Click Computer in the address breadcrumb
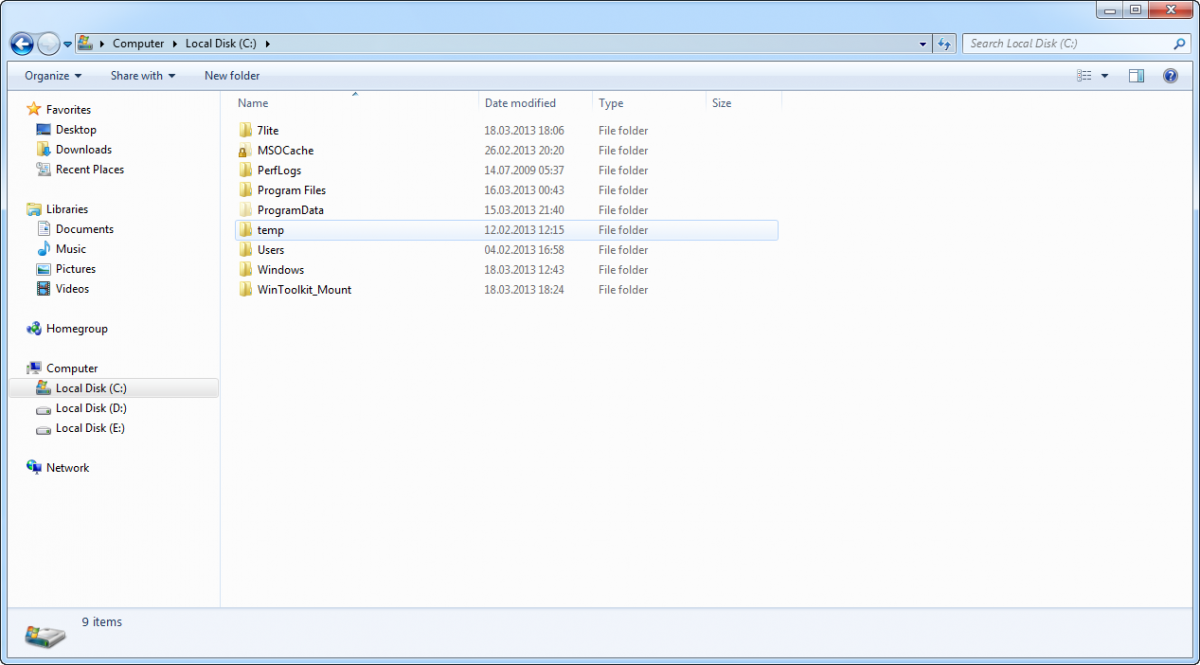 tap(138, 44)
